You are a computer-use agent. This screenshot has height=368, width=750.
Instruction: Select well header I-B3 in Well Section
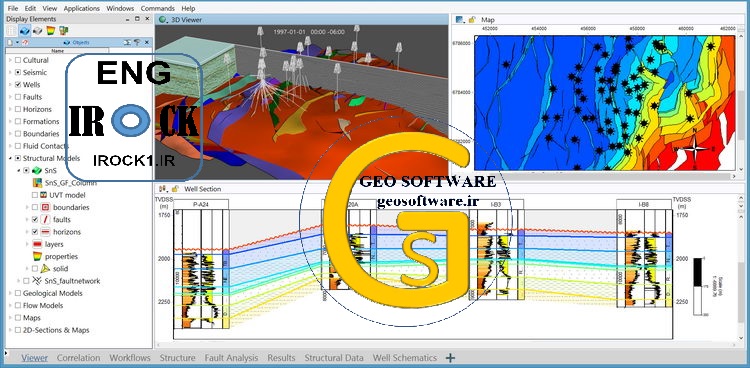496,204
